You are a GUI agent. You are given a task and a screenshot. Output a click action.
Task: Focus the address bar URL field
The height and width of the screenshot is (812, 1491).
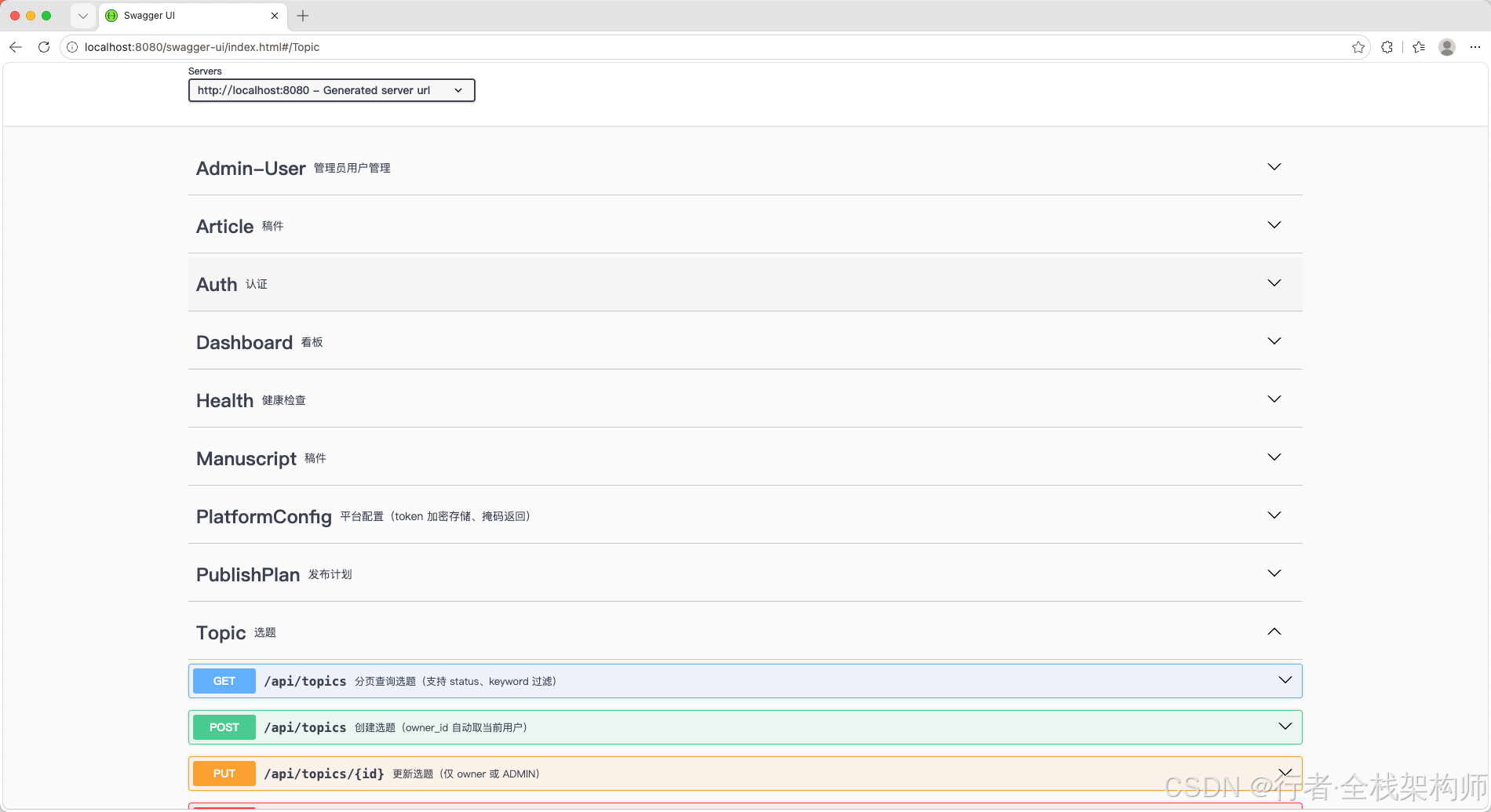point(706,47)
